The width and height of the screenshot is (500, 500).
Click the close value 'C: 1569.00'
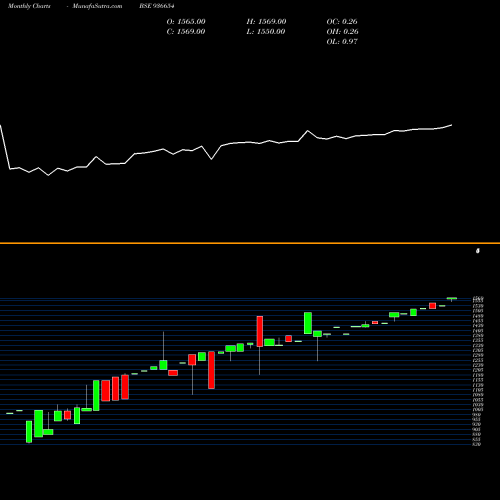[186, 32]
